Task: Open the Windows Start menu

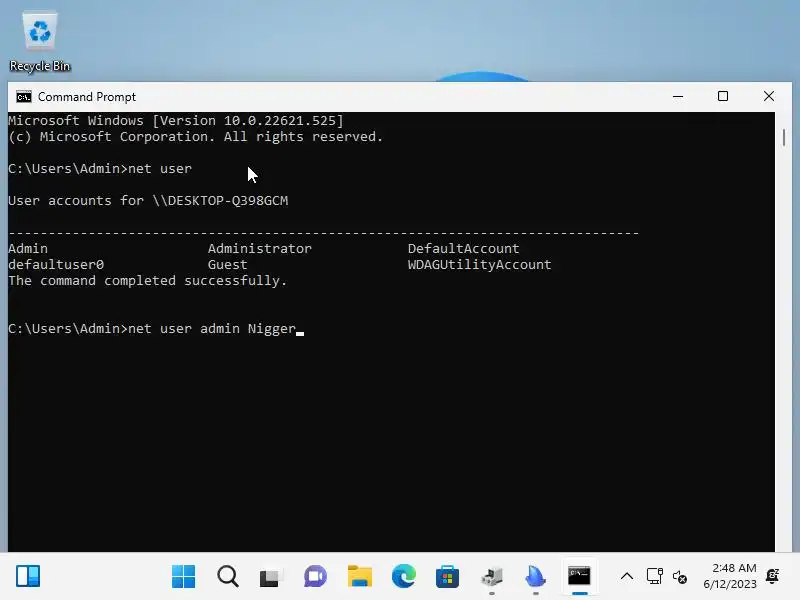Action: pyautogui.click(x=183, y=577)
